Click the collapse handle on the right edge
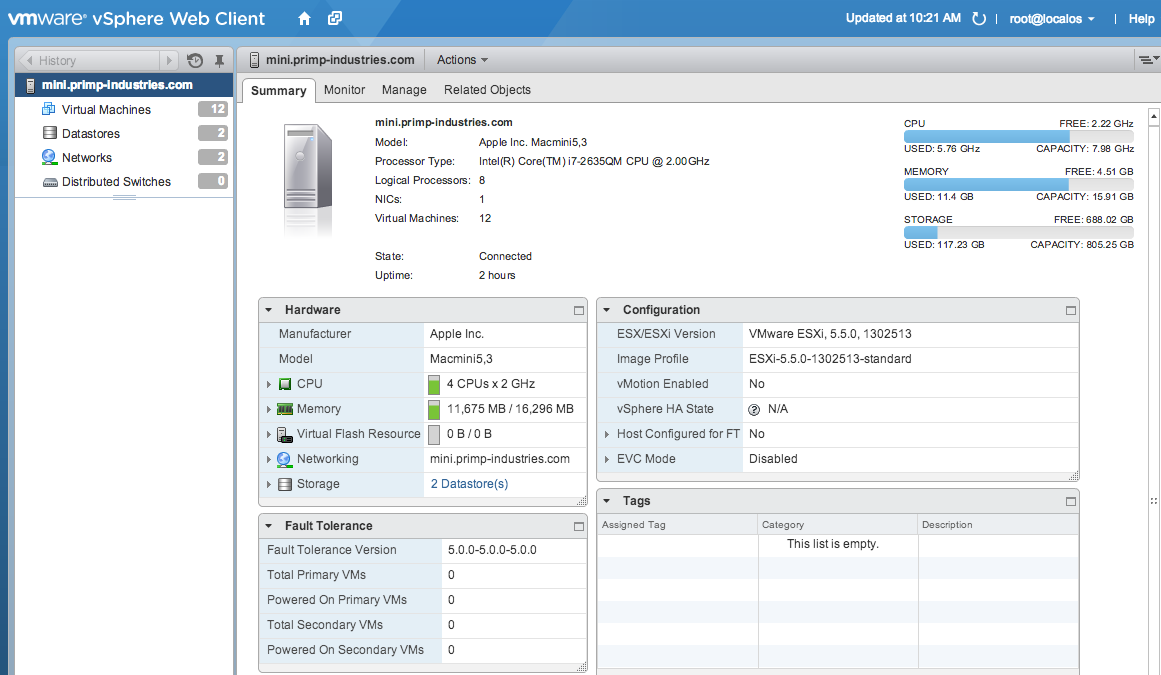This screenshot has height=675, width=1161. click(x=1155, y=497)
